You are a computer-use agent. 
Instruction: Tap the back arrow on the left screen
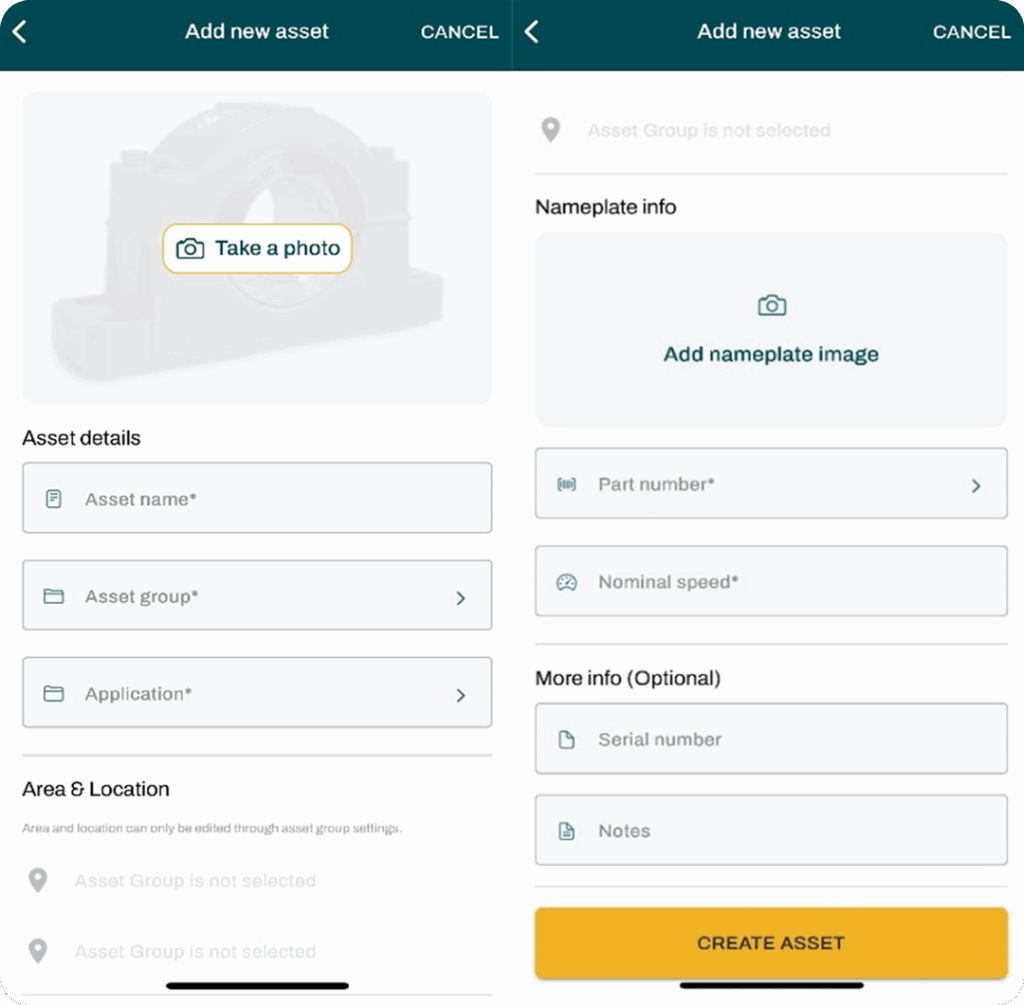coord(19,32)
